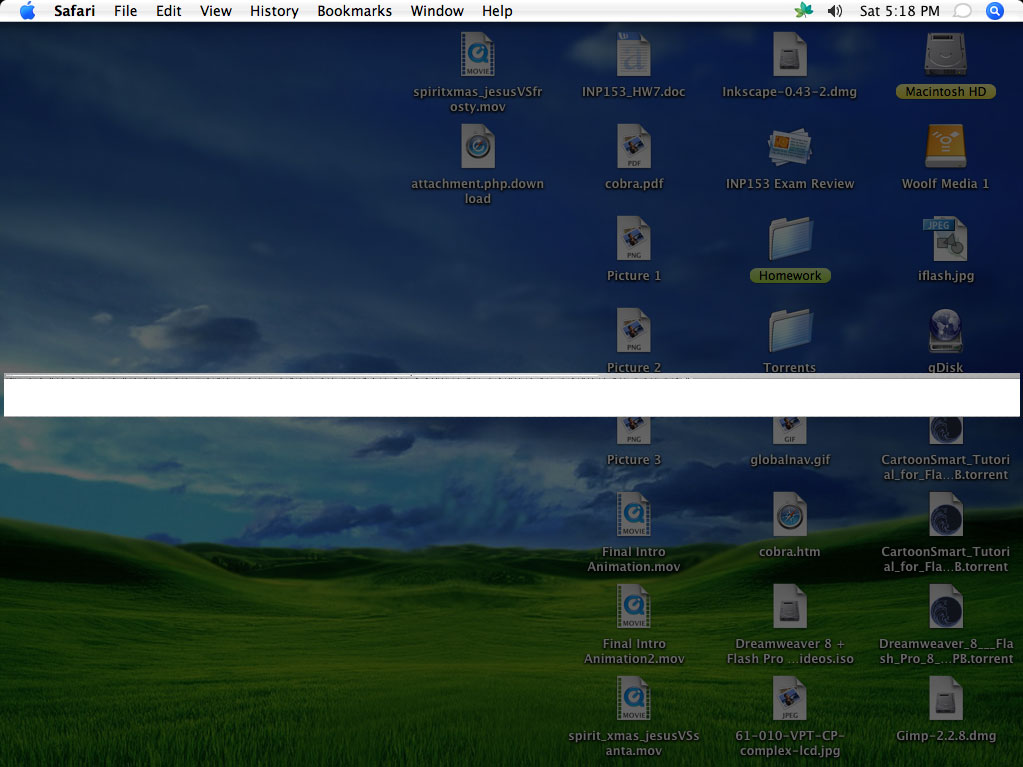Select the Woolf Media 1 FireWire drive
The image size is (1023, 767).
click(945, 147)
